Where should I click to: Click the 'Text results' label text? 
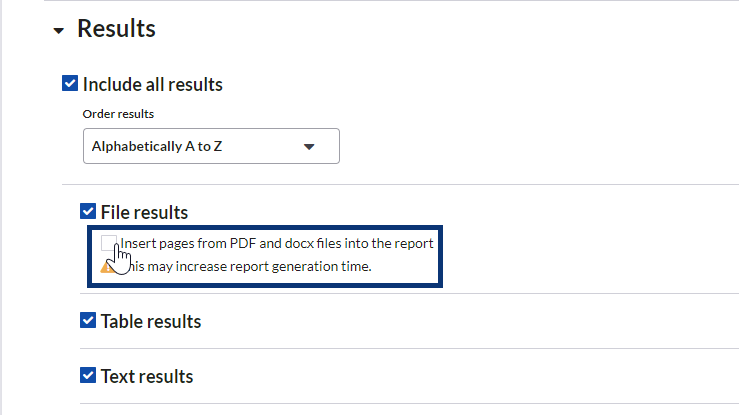[146, 377]
